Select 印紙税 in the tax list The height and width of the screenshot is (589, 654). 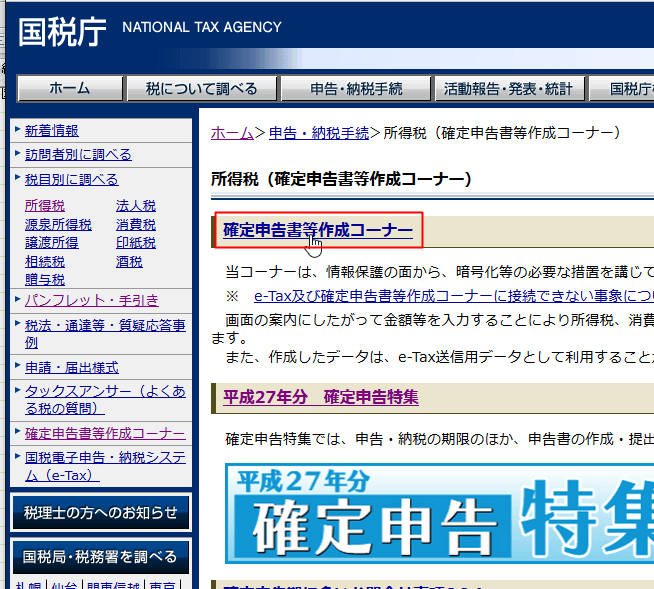pos(136,243)
